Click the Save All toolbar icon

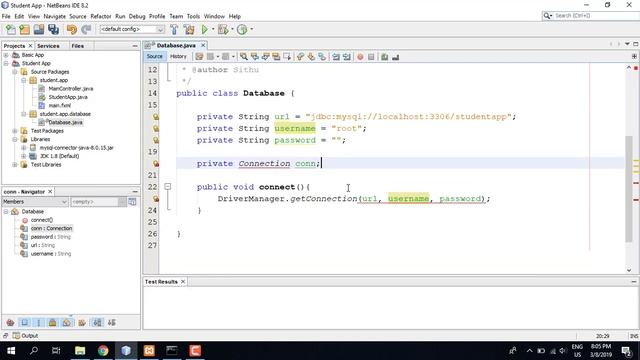[53, 29]
